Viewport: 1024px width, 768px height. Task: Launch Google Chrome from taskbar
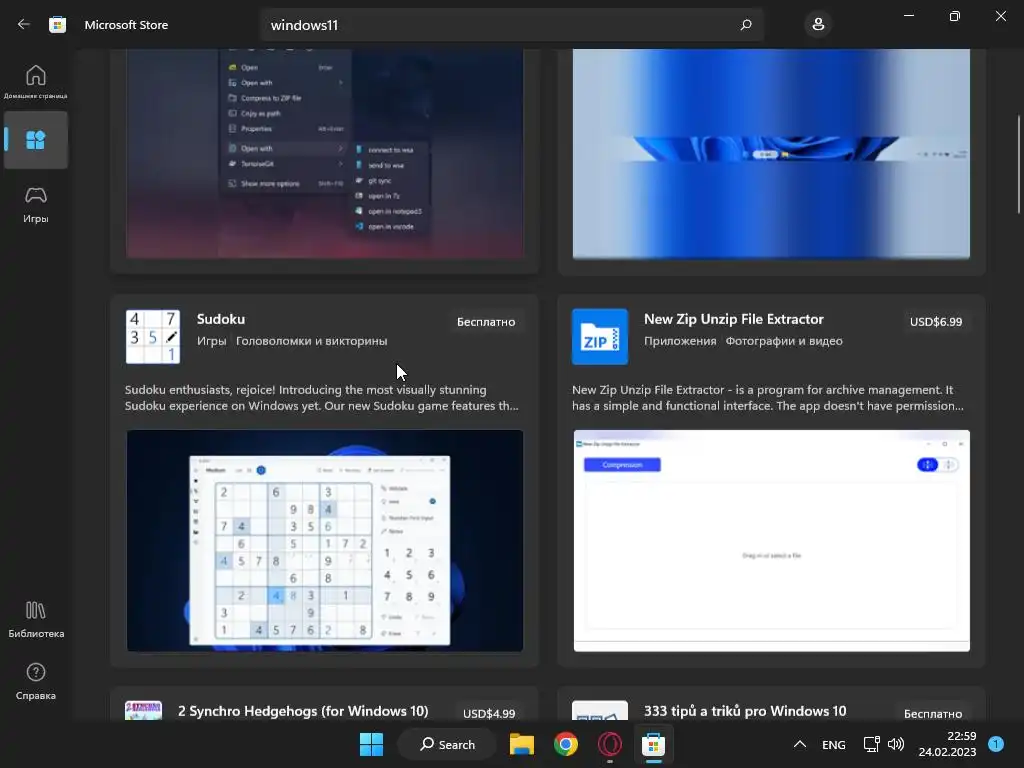(566, 744)
